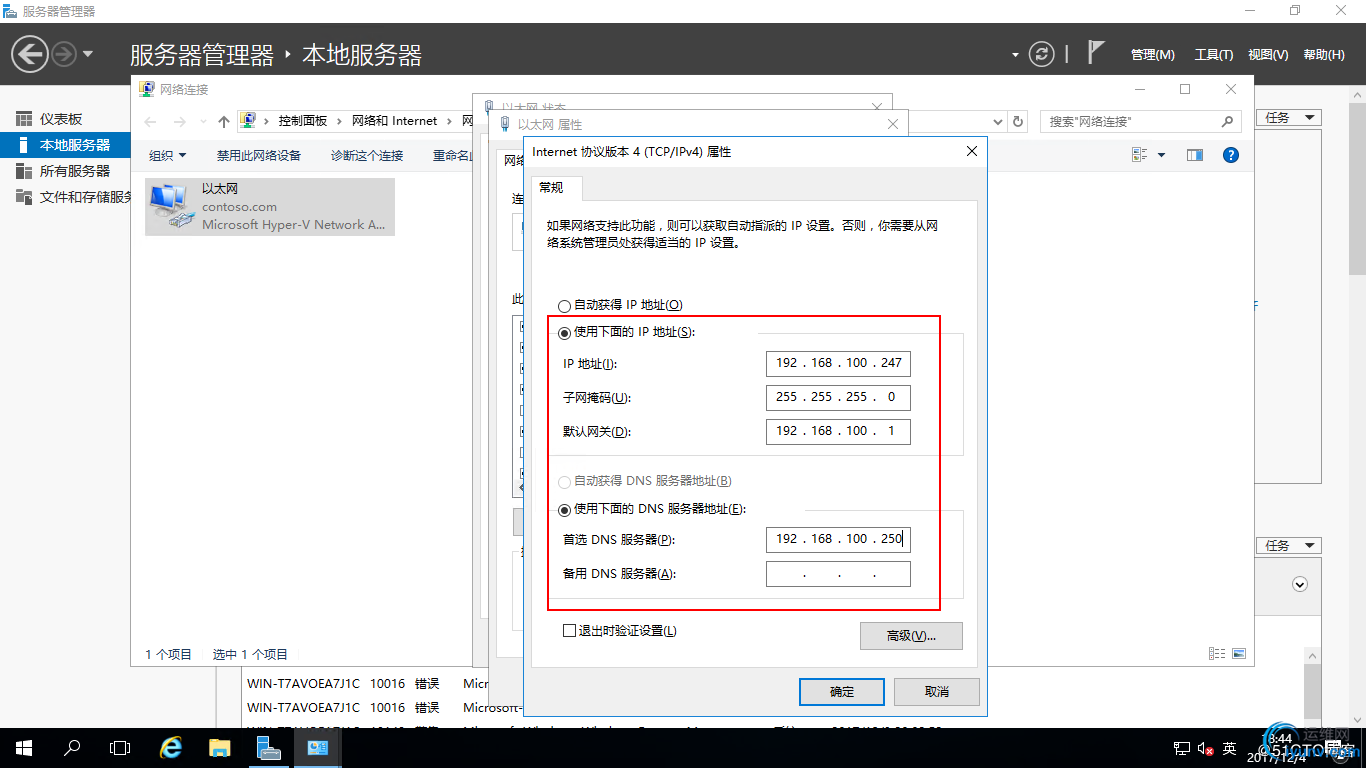Enable 退出时验证设置(L) checkbox
The image size is (1366, 768).
[x=569, y=631]
